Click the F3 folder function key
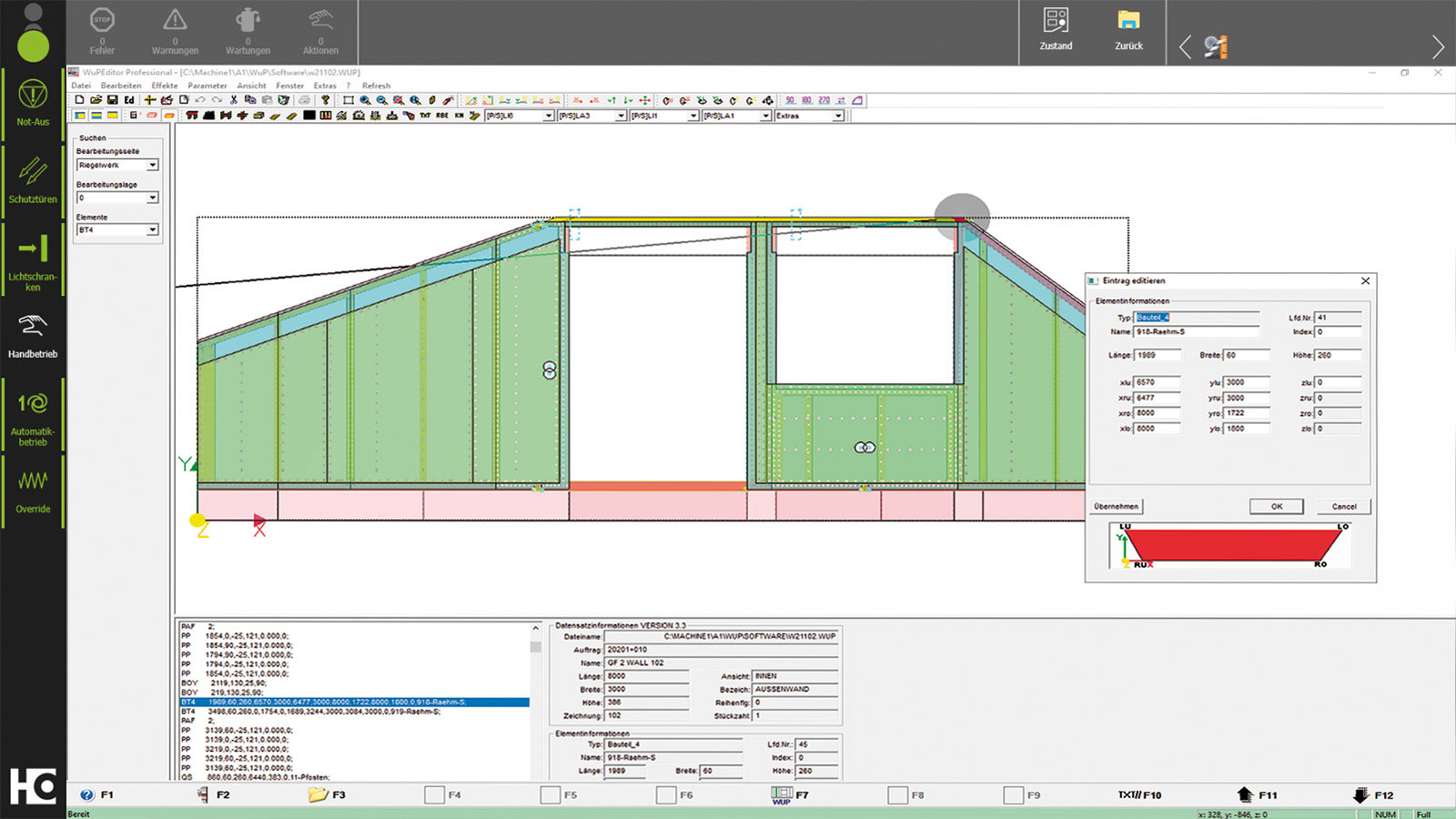1456x819 pixels. (x=328, y=794)
